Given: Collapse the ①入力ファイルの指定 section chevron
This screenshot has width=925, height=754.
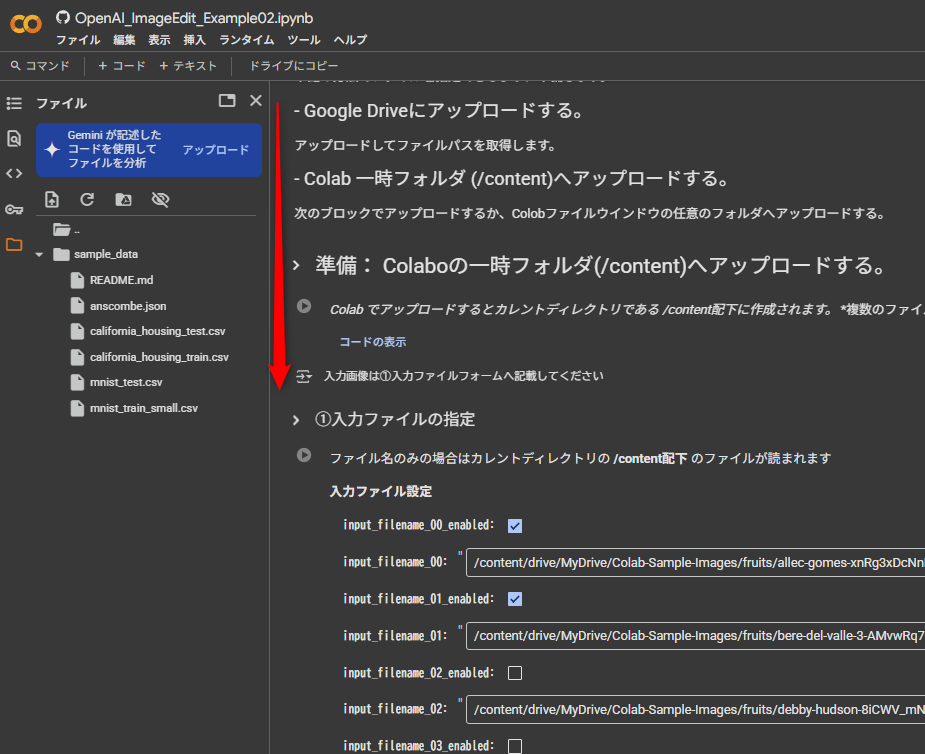Looking at the screenshot, I should point(296,420).
